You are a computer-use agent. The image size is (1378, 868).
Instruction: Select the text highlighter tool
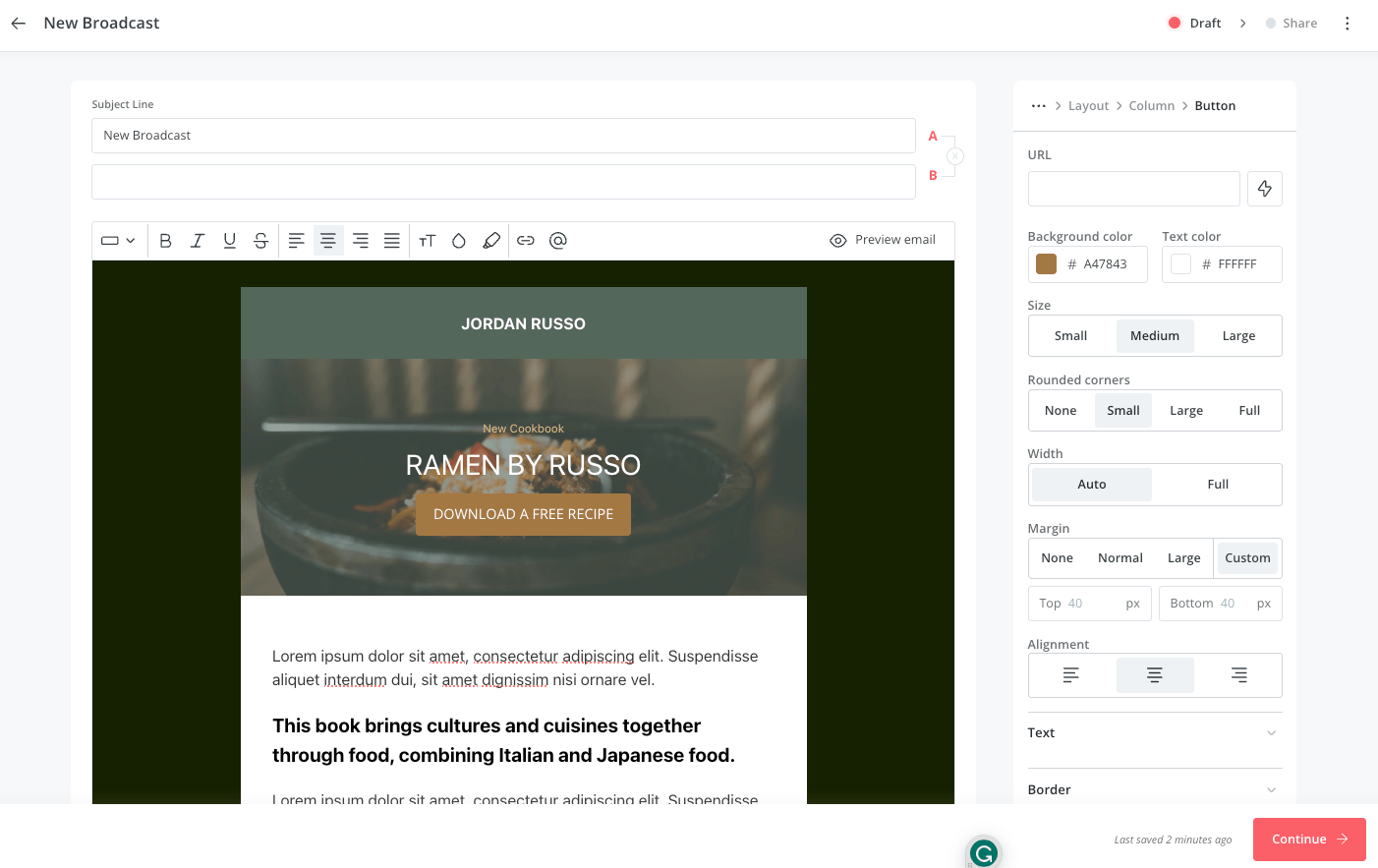click(x=491, y=240)
